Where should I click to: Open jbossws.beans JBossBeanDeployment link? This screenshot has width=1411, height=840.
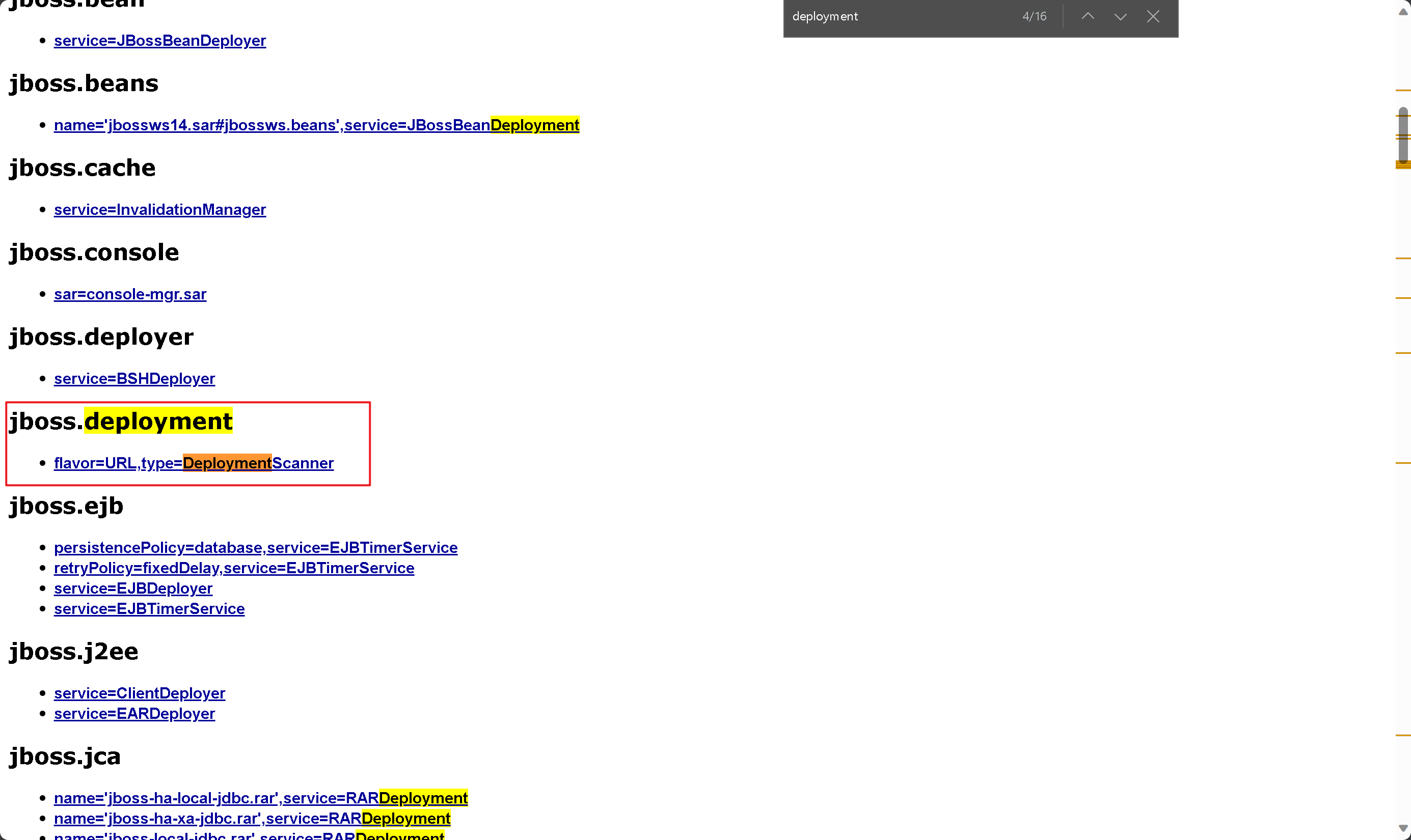point(316,125)
